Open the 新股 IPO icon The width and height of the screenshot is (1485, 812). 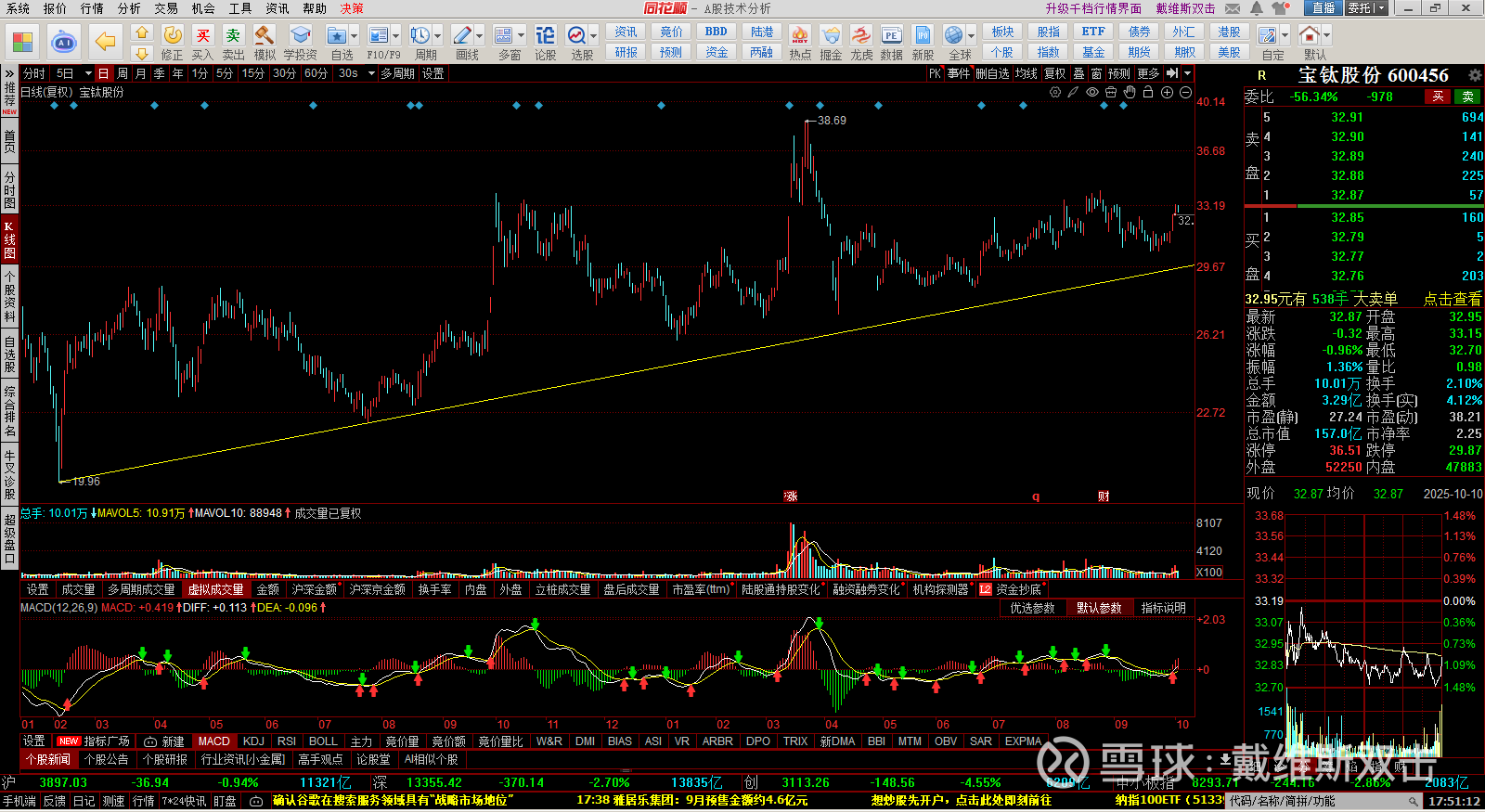coord(923,43)
